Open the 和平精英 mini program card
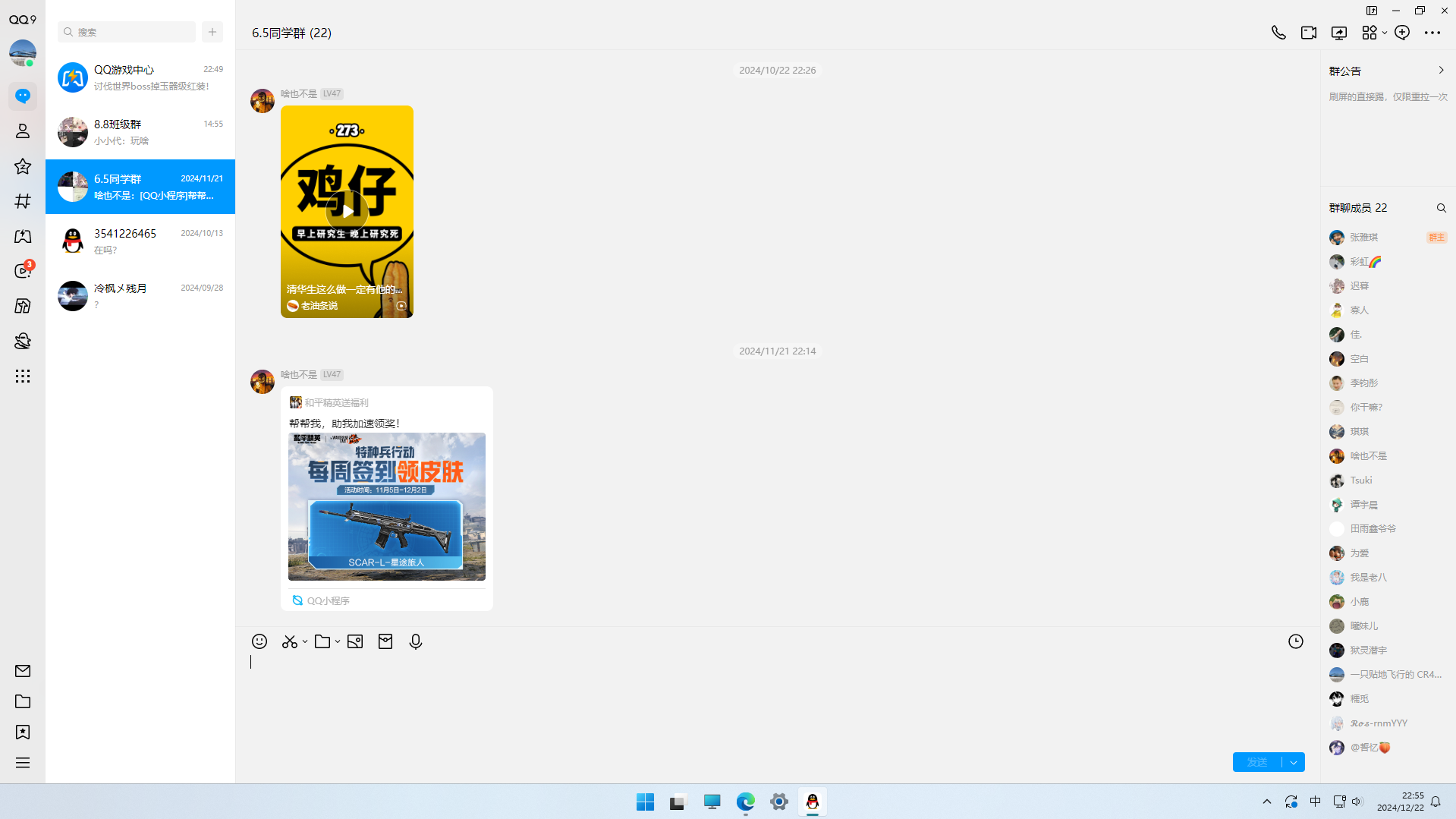This screenshot has height=819, width=1456. click(x=387, y=499)
